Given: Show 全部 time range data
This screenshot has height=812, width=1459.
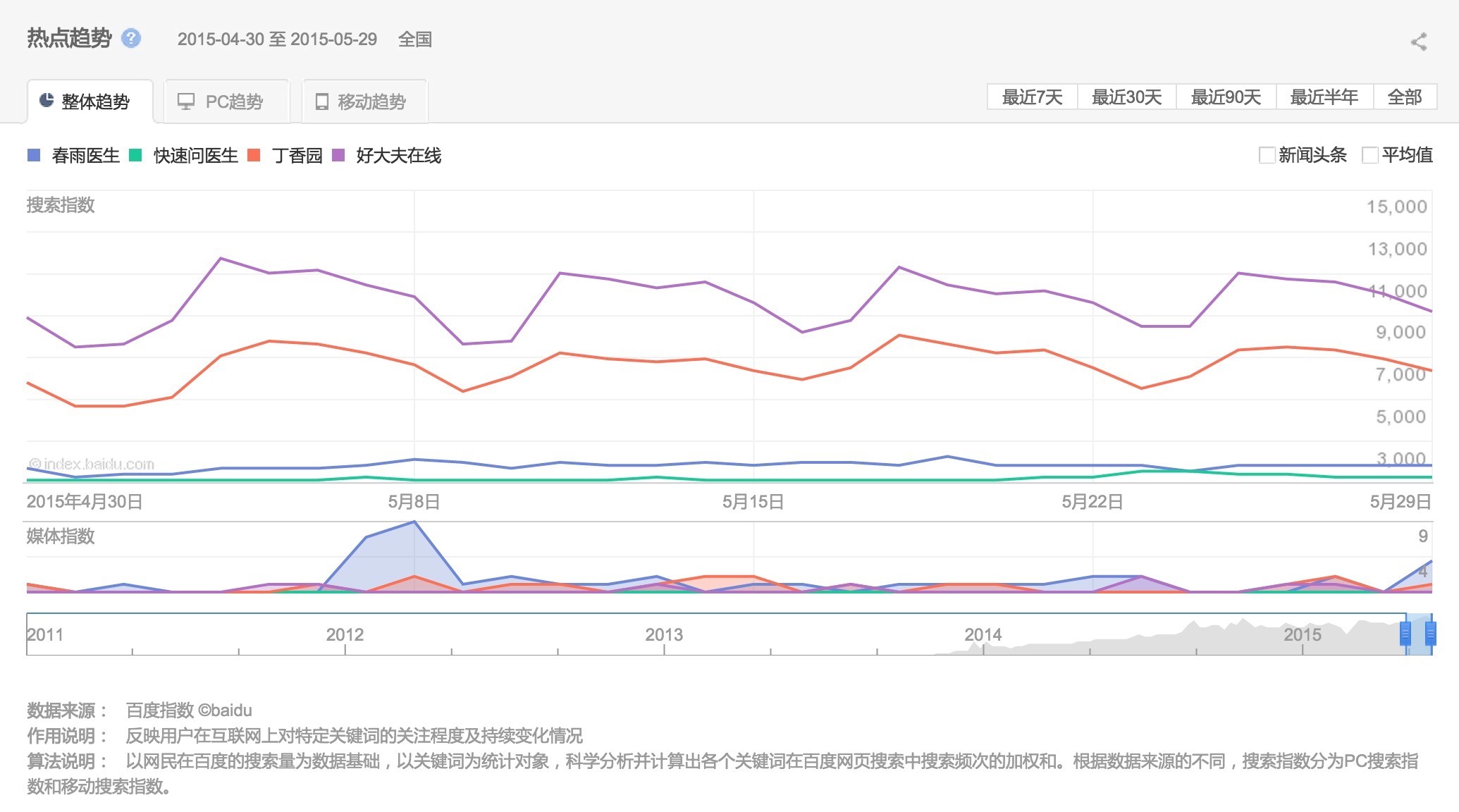Looking at the screenshot, I should pyautogui.click(x=1404, y=97).
